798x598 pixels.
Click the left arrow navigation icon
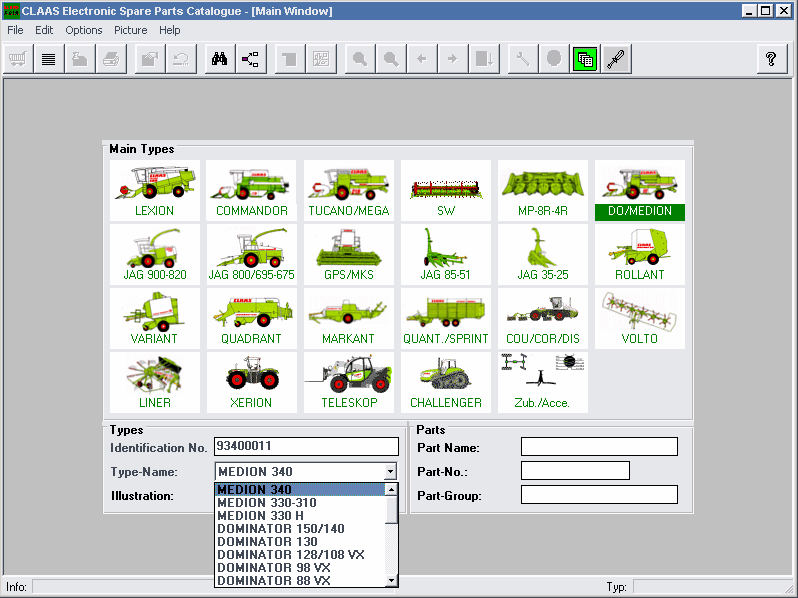point(422,59)
